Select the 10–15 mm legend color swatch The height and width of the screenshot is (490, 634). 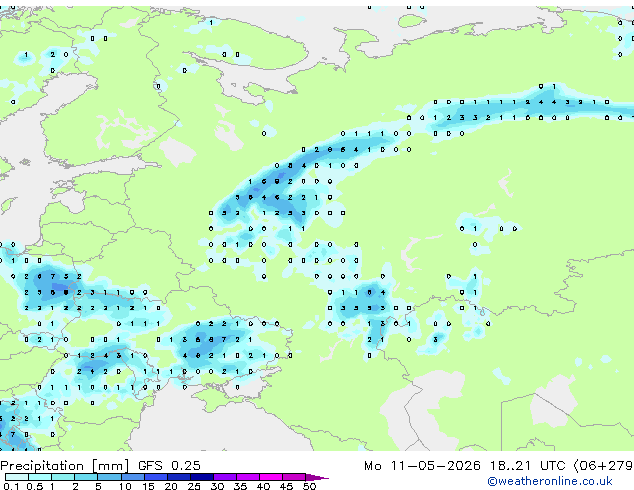(132, 477)
